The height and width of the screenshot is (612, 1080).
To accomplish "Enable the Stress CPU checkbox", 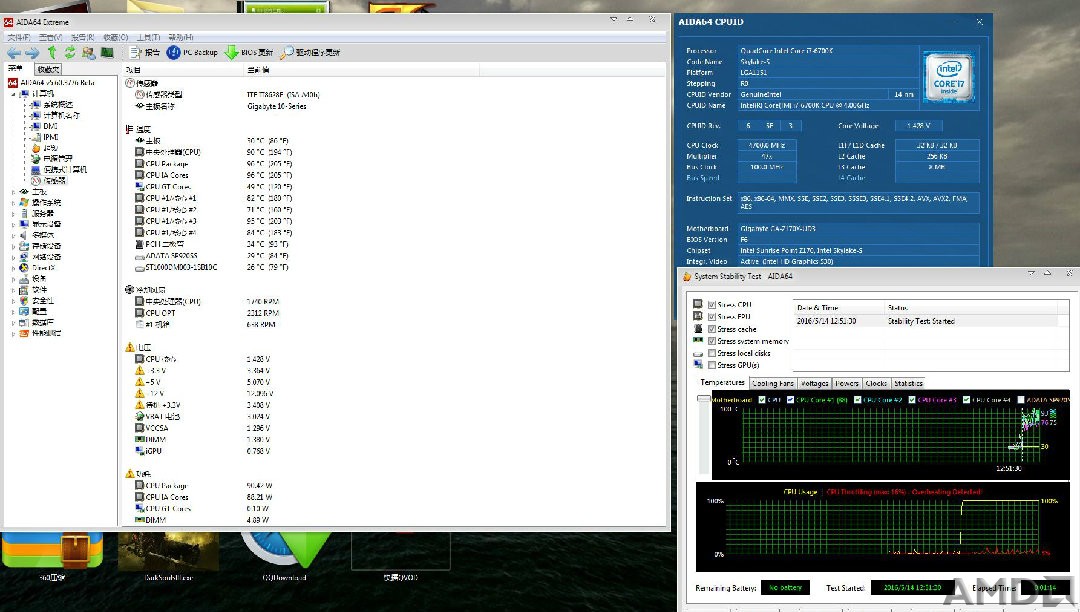I will pyautogui.click(x=712, y=304).
